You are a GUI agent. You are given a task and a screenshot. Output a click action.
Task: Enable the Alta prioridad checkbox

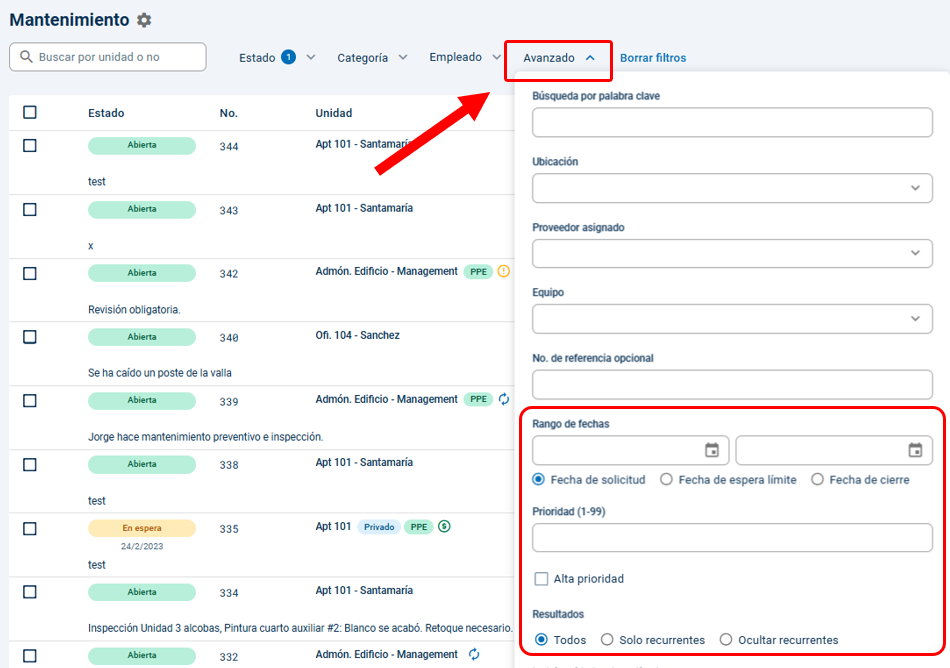(541, 579)
